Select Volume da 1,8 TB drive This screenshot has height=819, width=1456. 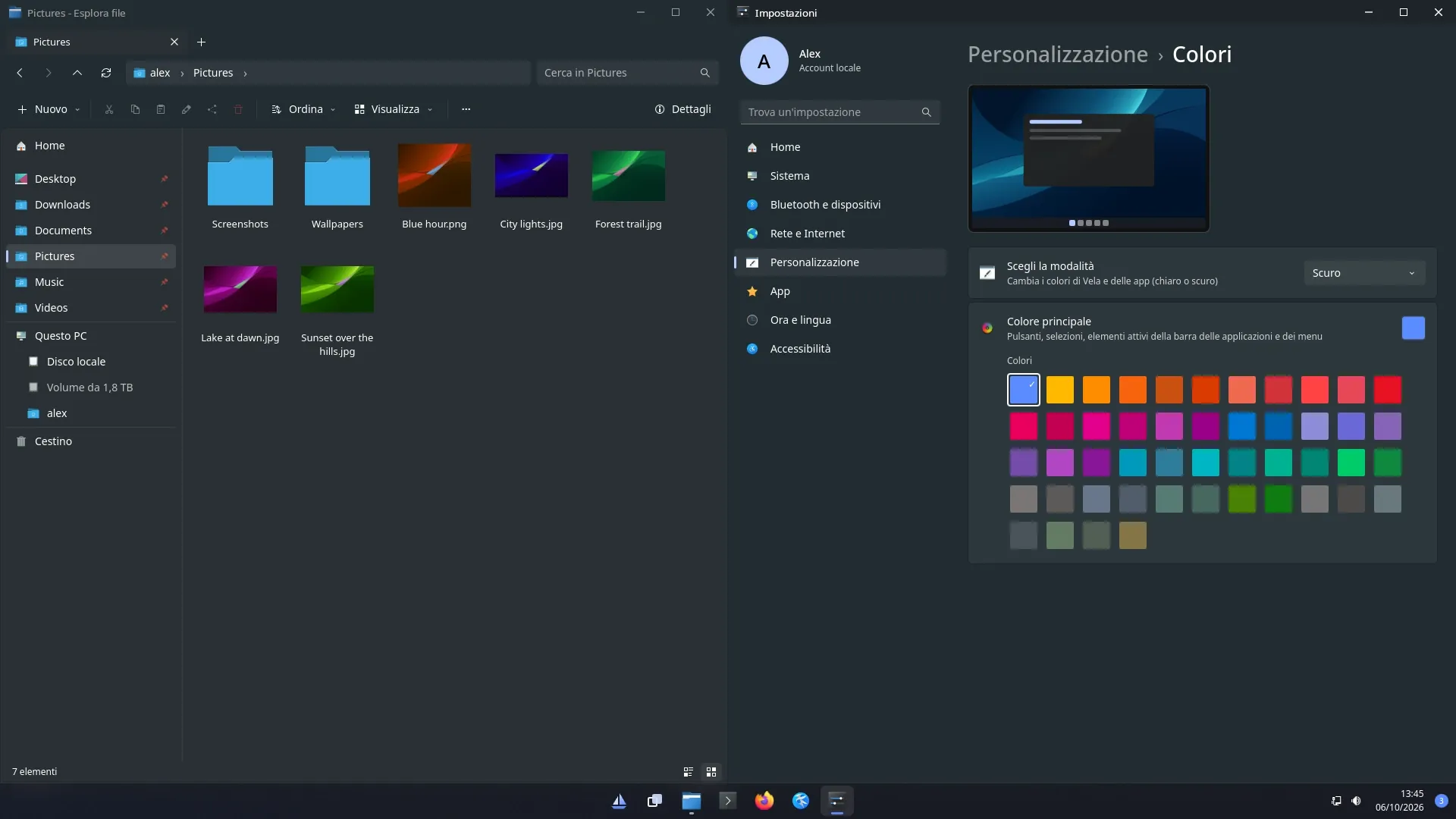(91, 388)
